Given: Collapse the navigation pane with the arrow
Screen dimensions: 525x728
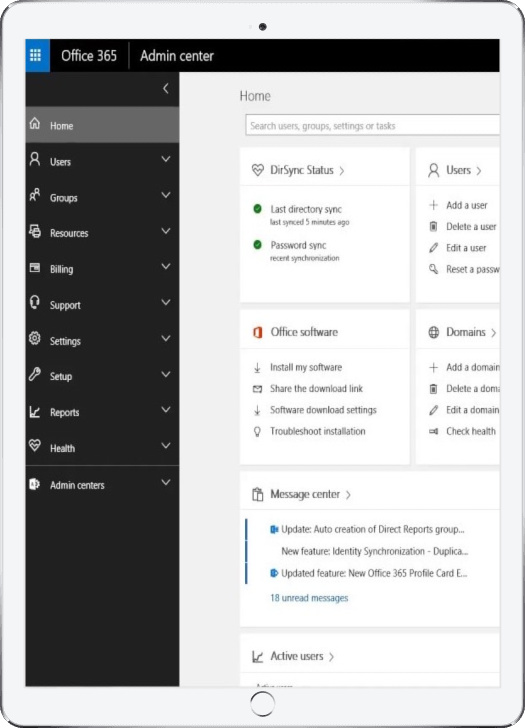Looking at the screenshot, I should tap(166, 88).
